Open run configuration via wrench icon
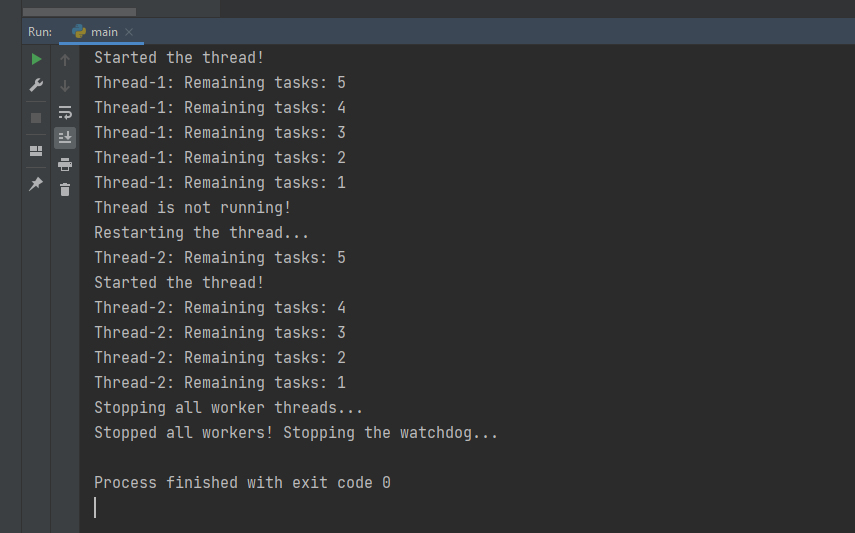Image resolution: width=855 pixels, height=533 pixels. point(36,86)
